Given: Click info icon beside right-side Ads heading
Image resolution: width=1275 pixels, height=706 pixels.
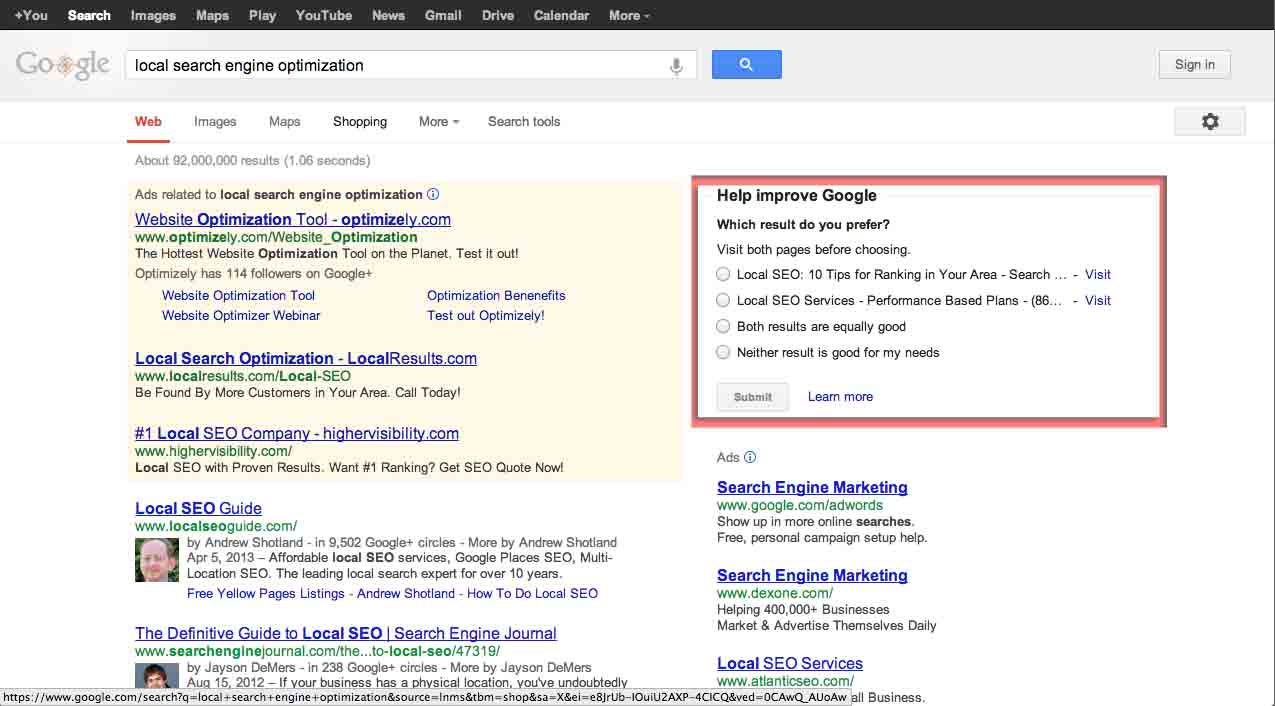Looking at the screenshot, I should click(x=750, y=457).
